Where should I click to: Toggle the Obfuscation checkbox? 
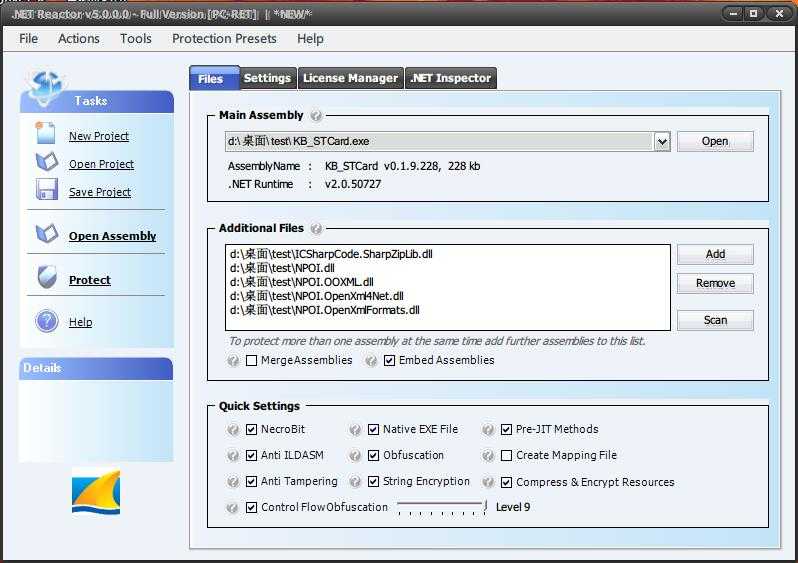374,455
